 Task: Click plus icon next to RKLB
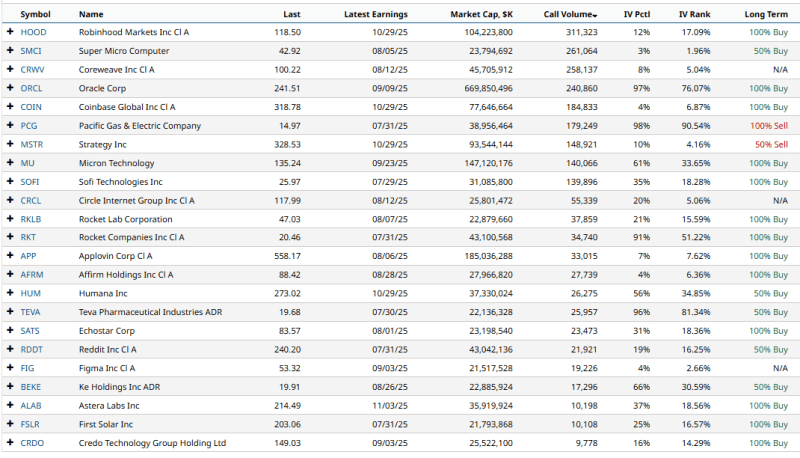click(9, 218)
